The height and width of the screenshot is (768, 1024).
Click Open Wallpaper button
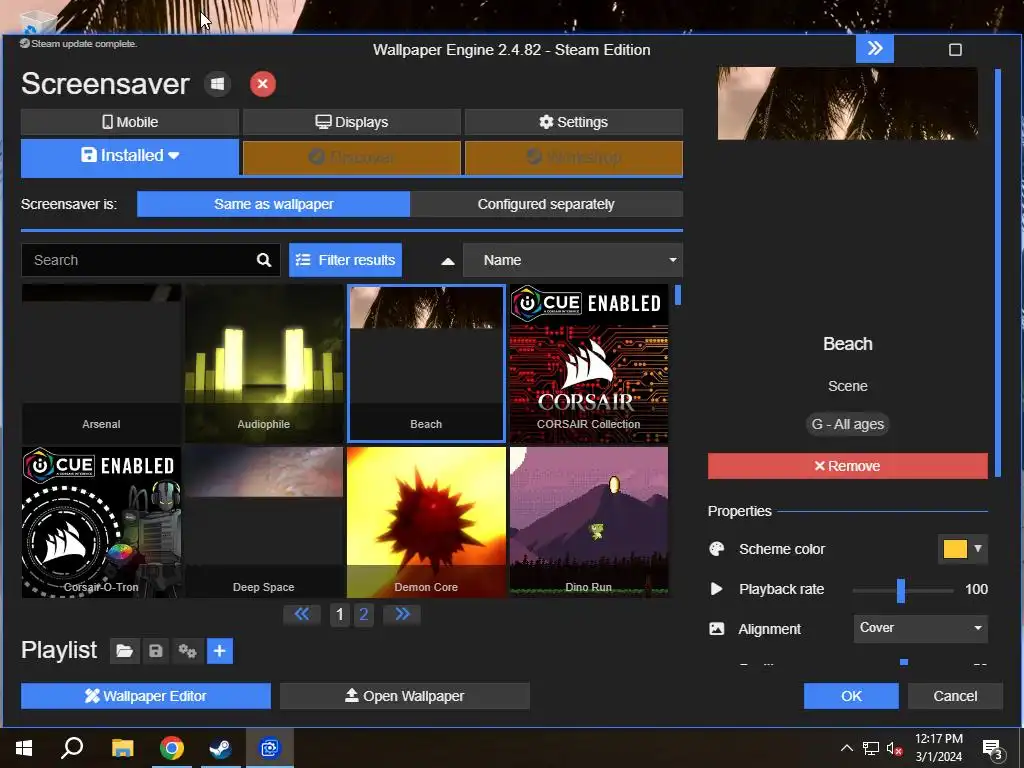[x=404, y=696]
